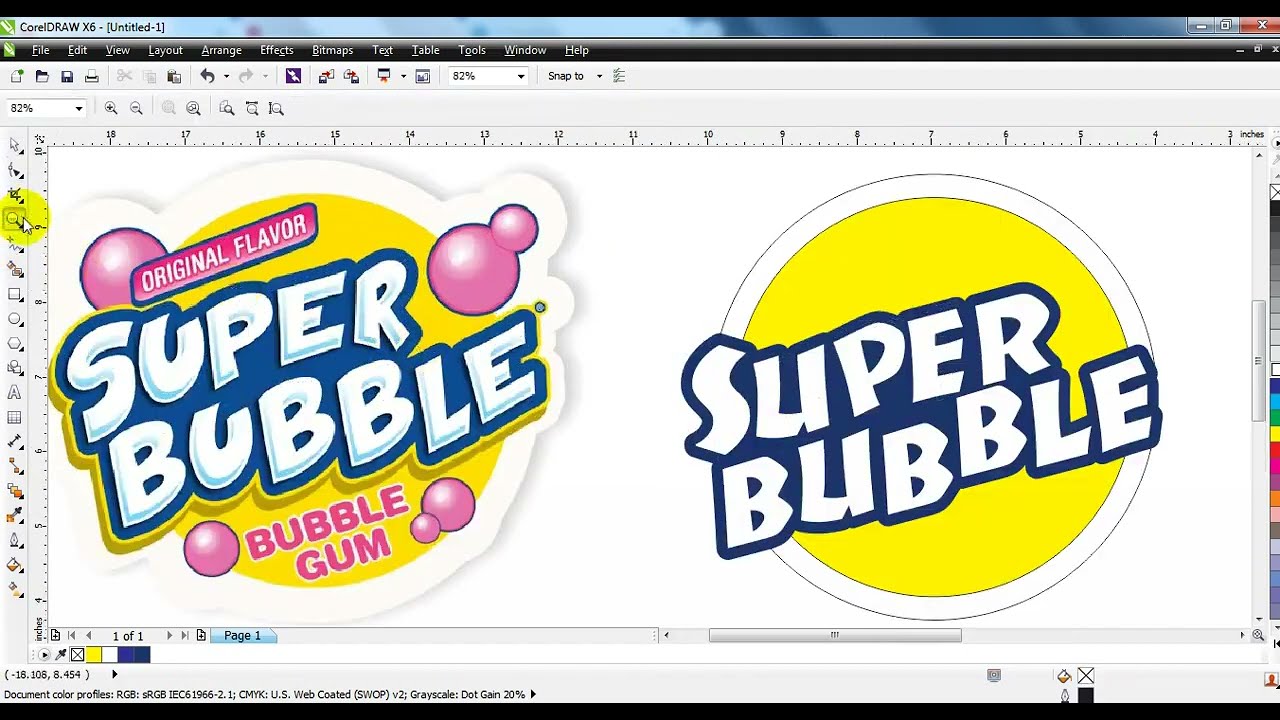This screenshot has width=1280, height=720.
Task: Select the Ellipse tool
Action: [x=15, y=319]
